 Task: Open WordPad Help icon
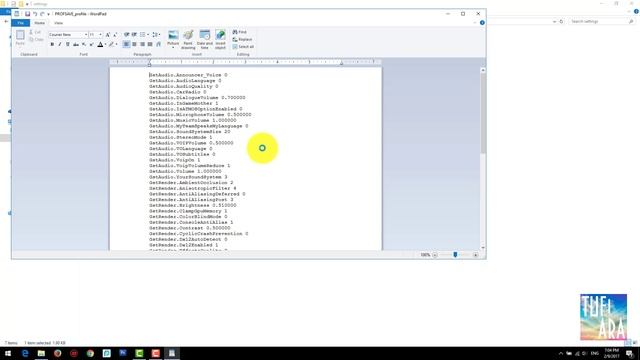pos(482,23)
